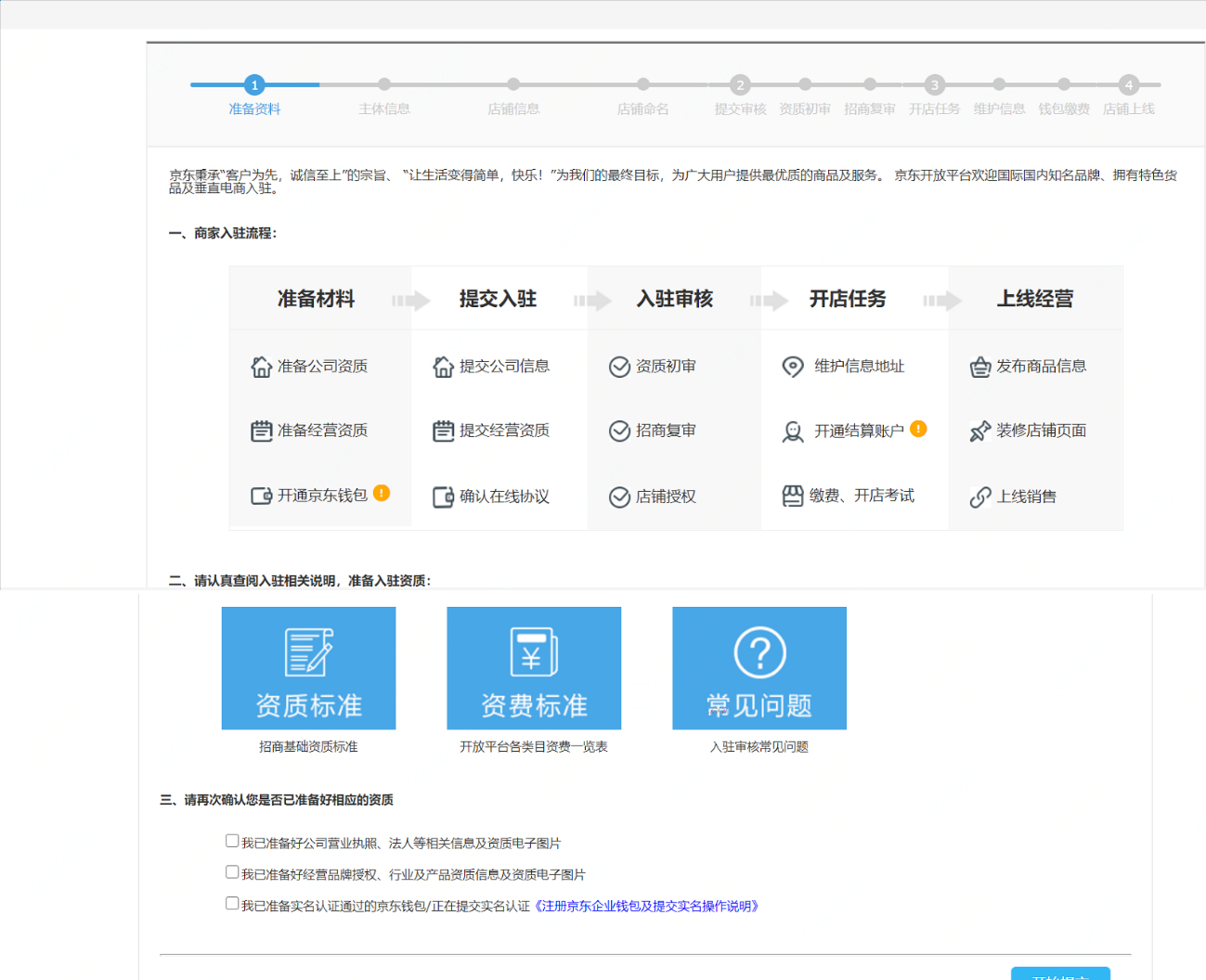Check the 京东钱包实名认证 checkbox
This screenshot has width=1206, height=980.
click(232, 903)
